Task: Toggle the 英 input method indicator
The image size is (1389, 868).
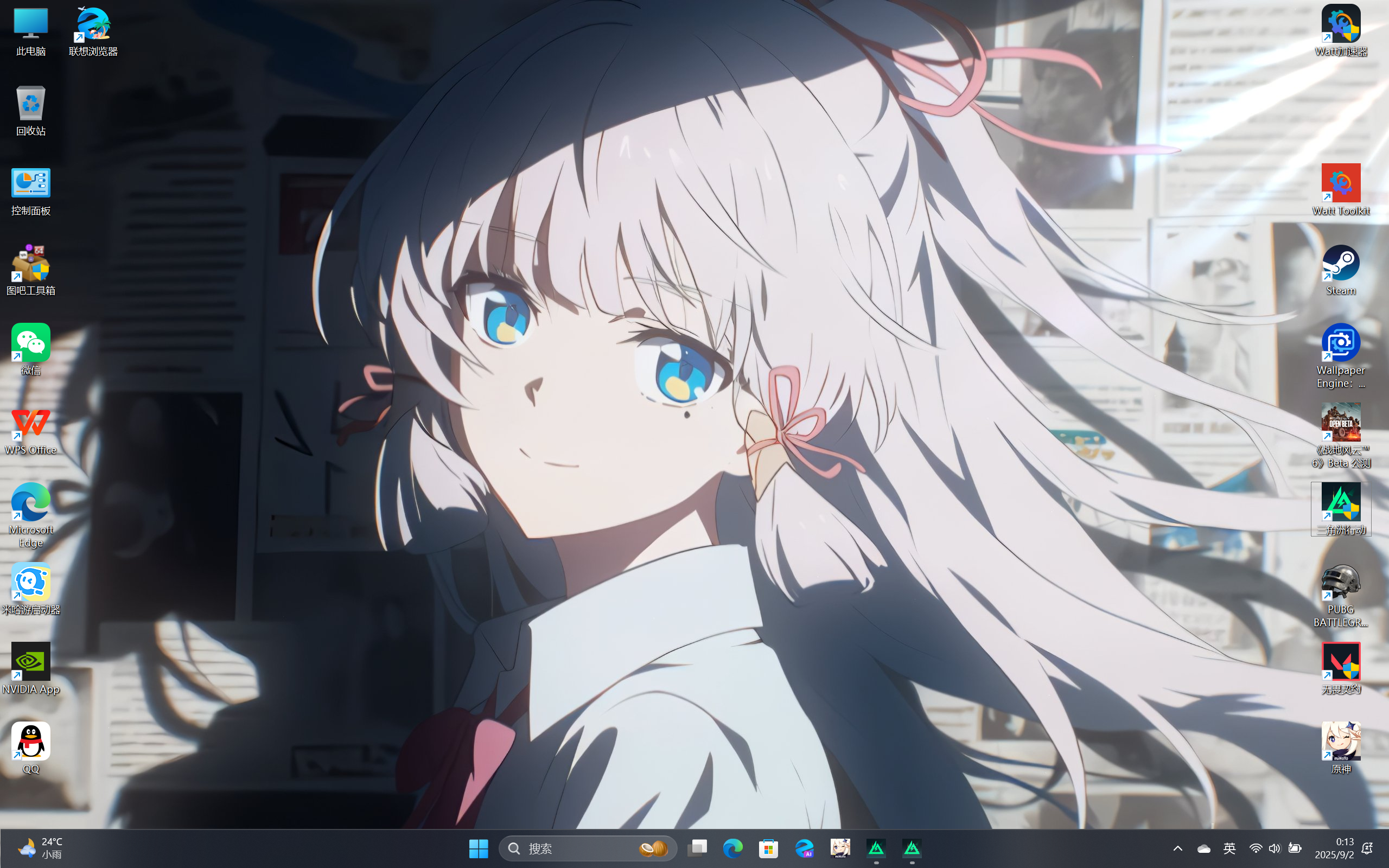Action: 1229,848
